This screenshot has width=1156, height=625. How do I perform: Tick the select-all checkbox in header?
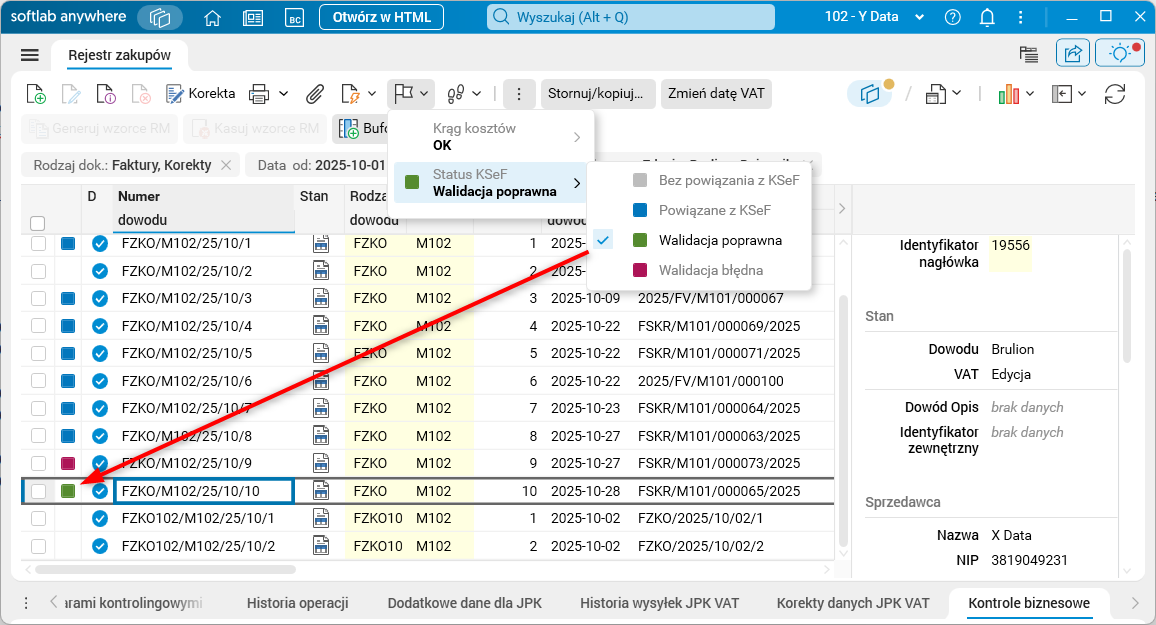click(38, 223)
